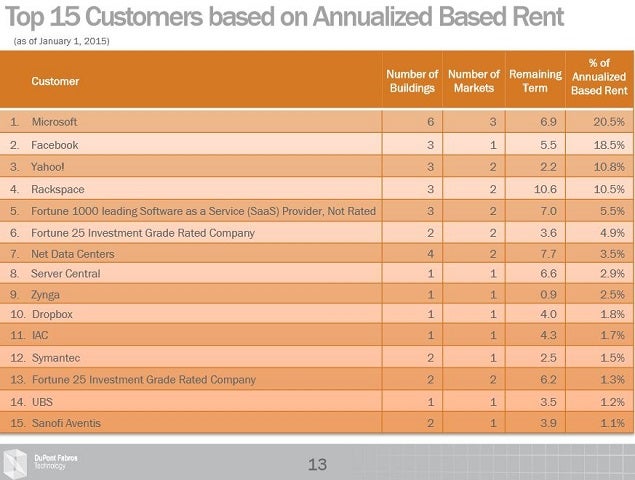Click Facebook's remaining term 5.5

tap(548, 145)
